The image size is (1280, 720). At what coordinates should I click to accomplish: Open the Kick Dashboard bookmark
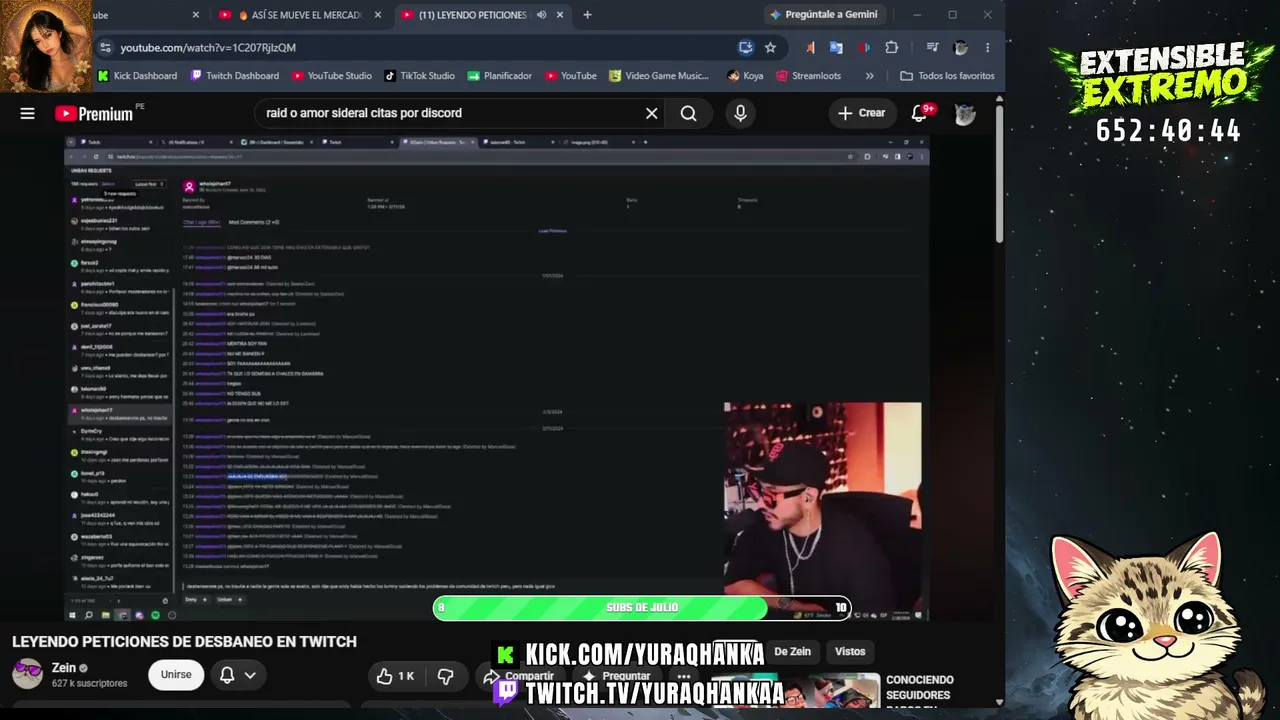[x=137, y=76]
